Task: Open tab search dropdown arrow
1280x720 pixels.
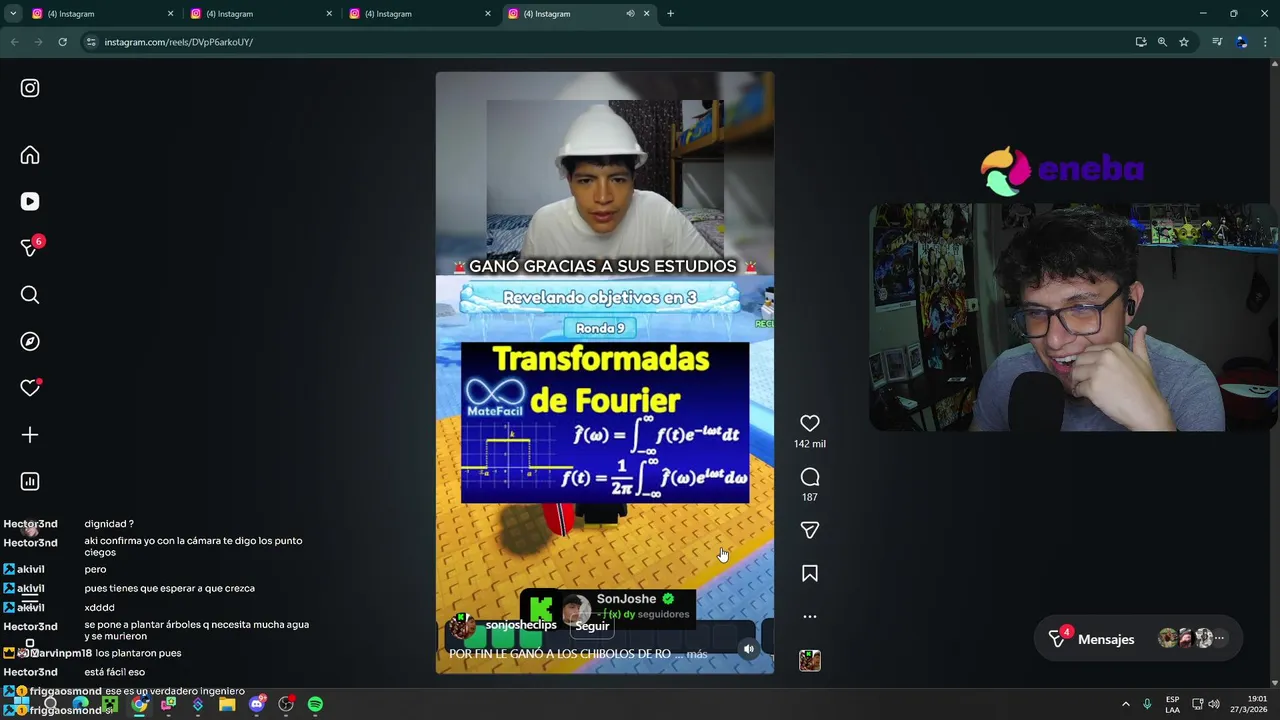Action: pyautogui.click(x=13, y=14)
